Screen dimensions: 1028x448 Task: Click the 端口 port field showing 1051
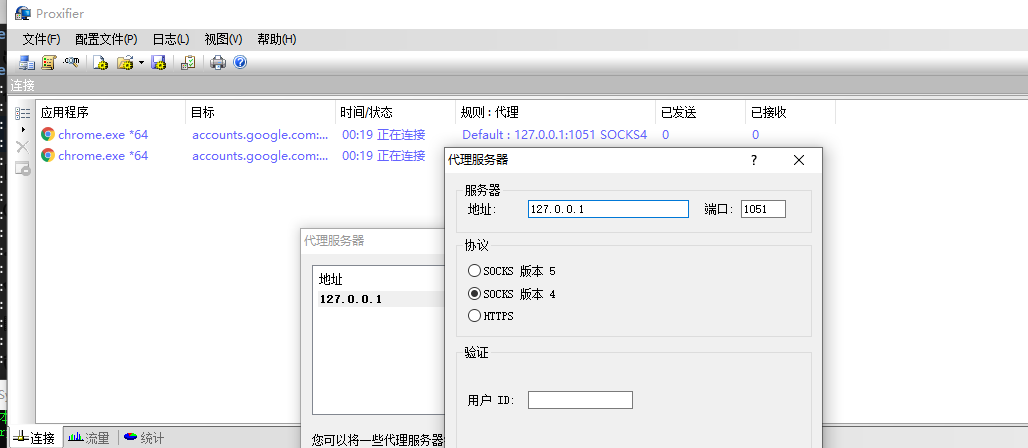point(762,209)
